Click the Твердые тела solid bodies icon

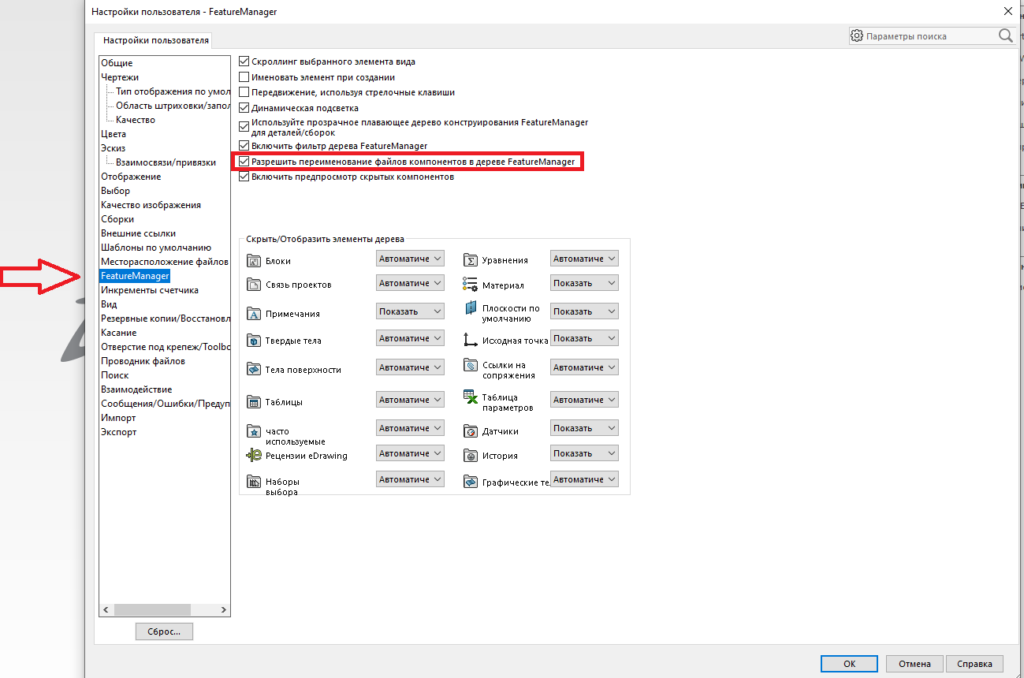(253, 338)
